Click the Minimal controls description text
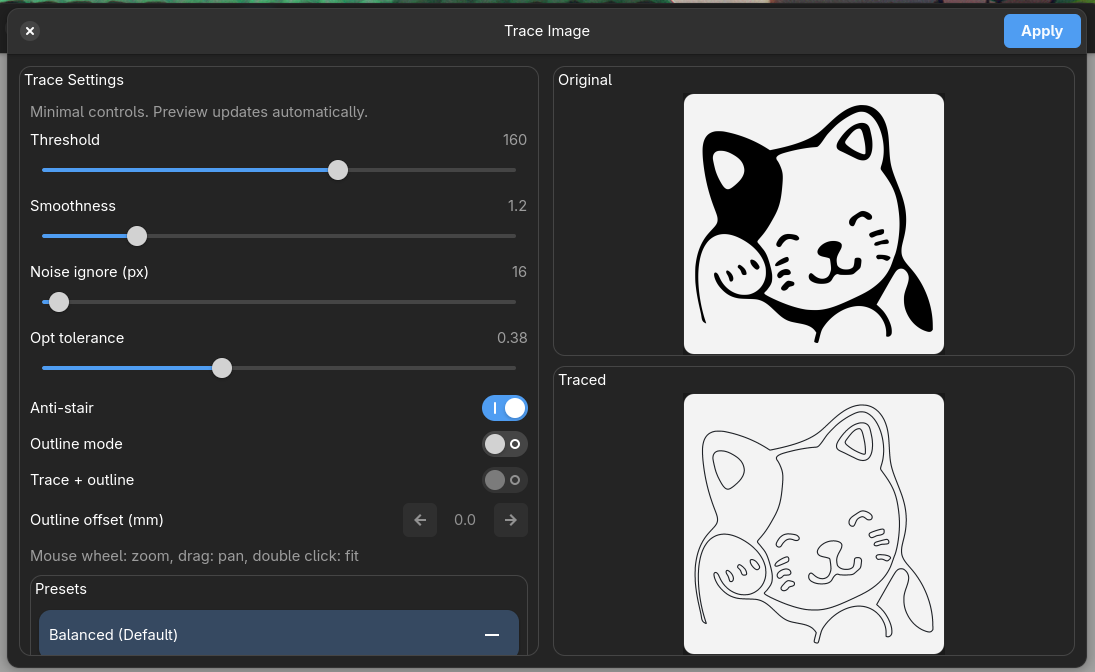This screenshot has width=1095, height=672. pos(199,112)
